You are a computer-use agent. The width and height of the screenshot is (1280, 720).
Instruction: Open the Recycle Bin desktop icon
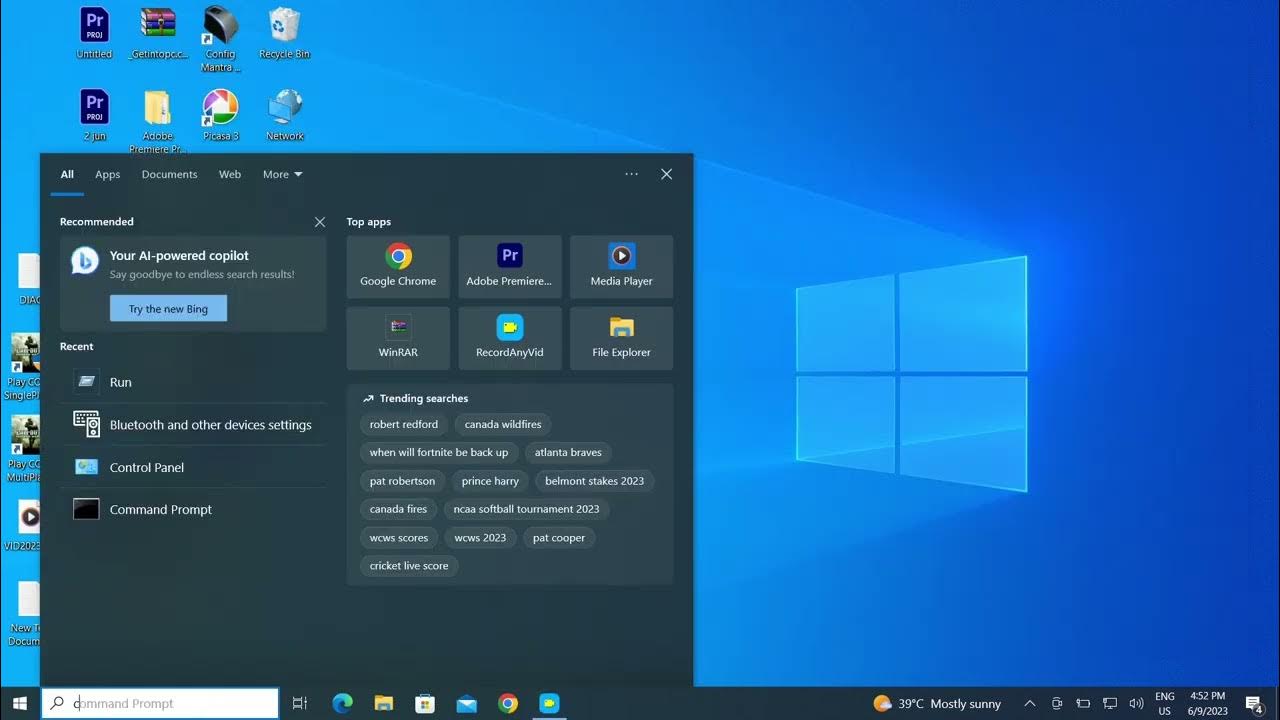coord(285,33)
